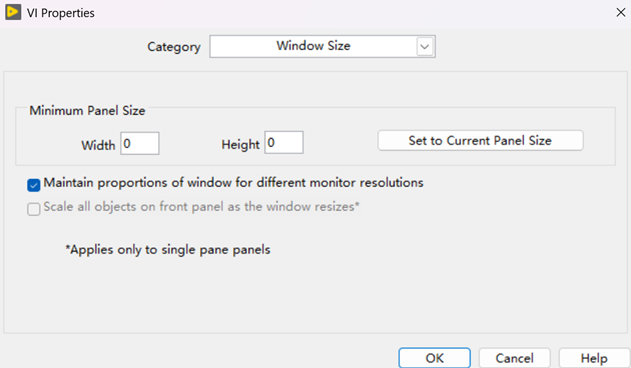Screen dimensions: 631x368
Task: Click the Height input field
Action: tap(284, 143)
